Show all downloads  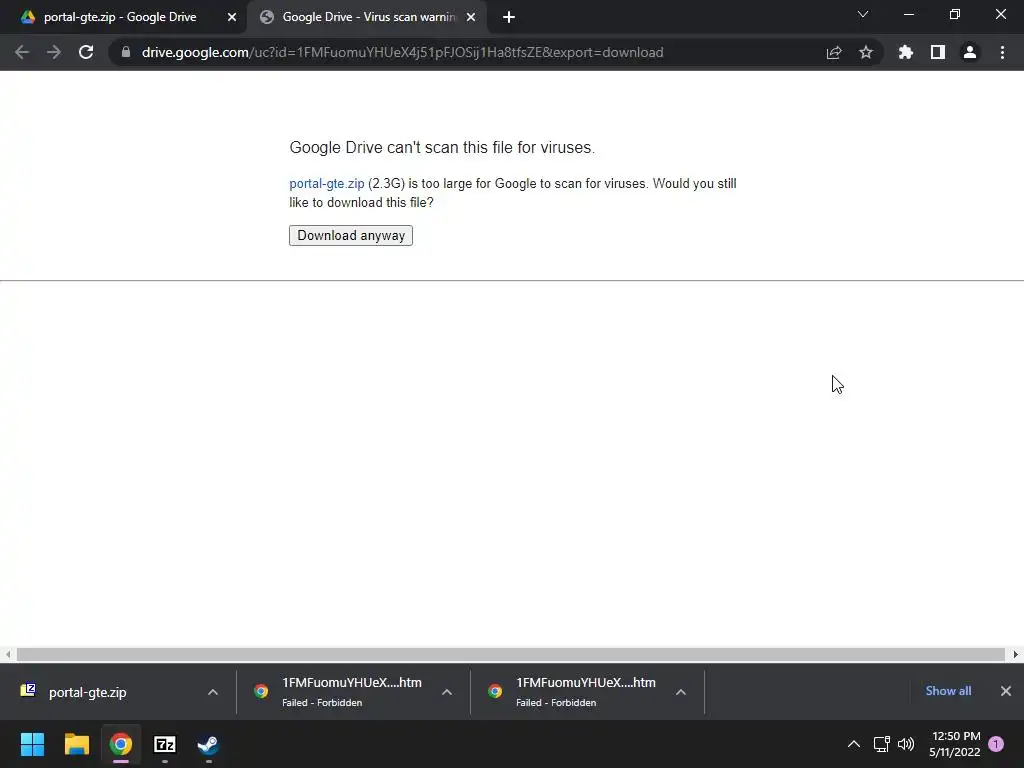pyautogui.click(x=948, y=691)
